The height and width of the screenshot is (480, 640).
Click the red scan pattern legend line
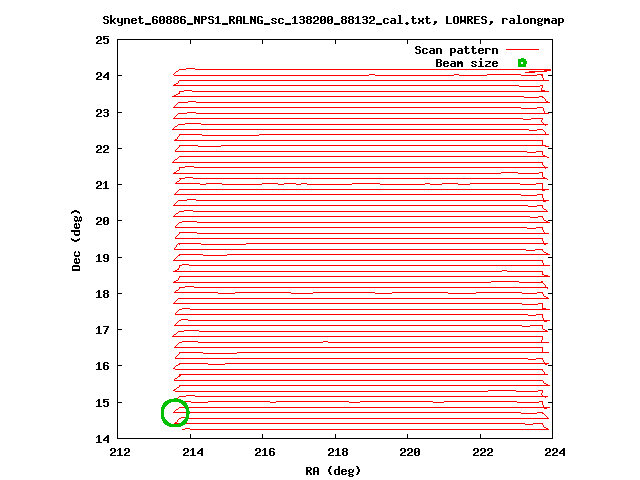(522, 50)
